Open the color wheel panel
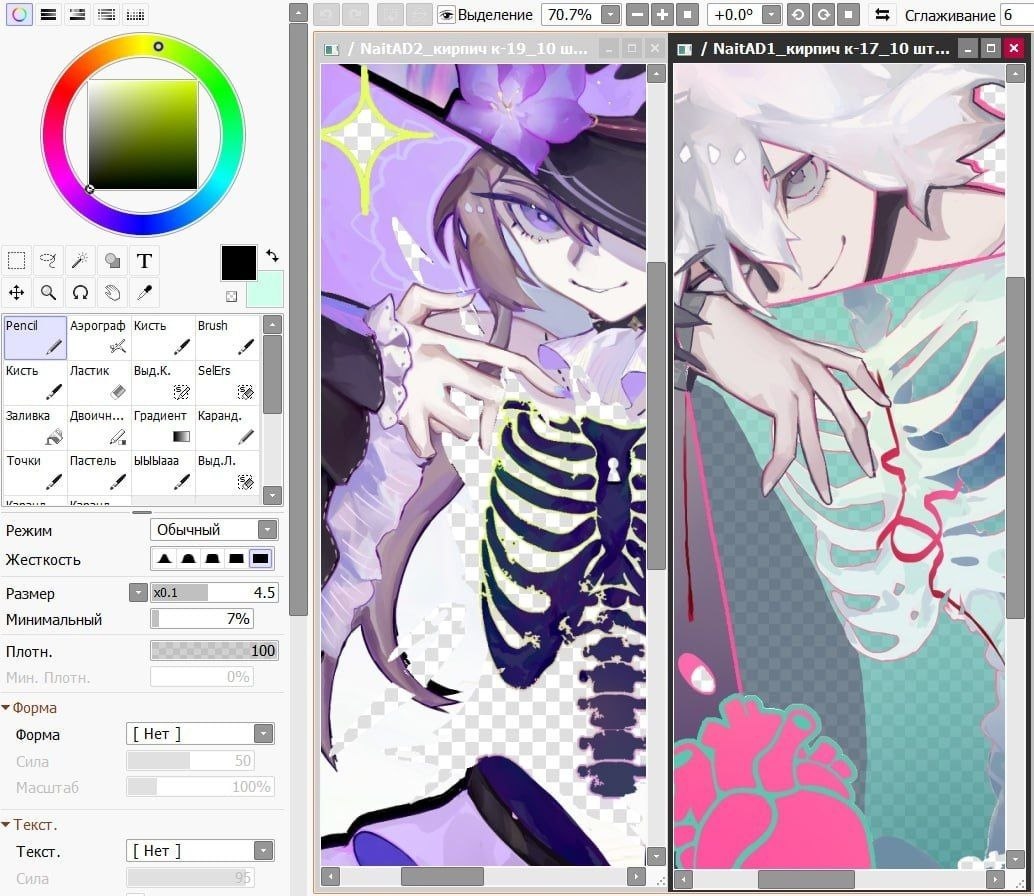Image resolution: width=1034 pixels, height=896 pixels. click(19, 15)
